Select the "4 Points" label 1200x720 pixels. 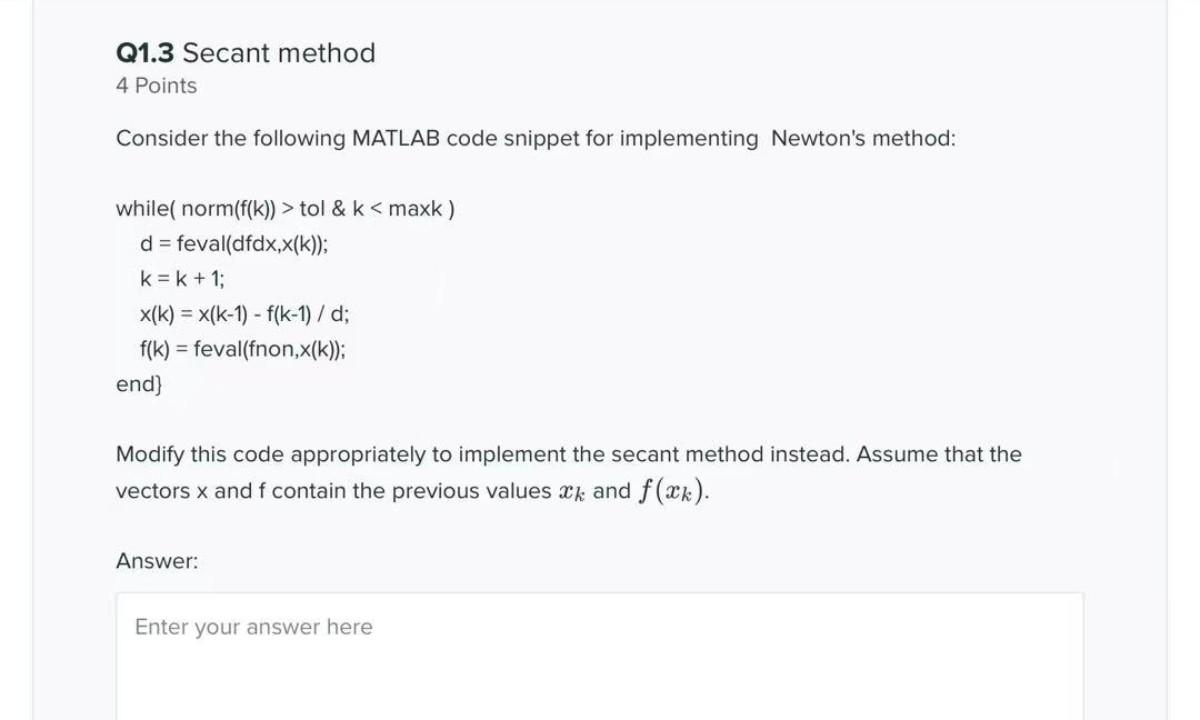tap(156, 86)
